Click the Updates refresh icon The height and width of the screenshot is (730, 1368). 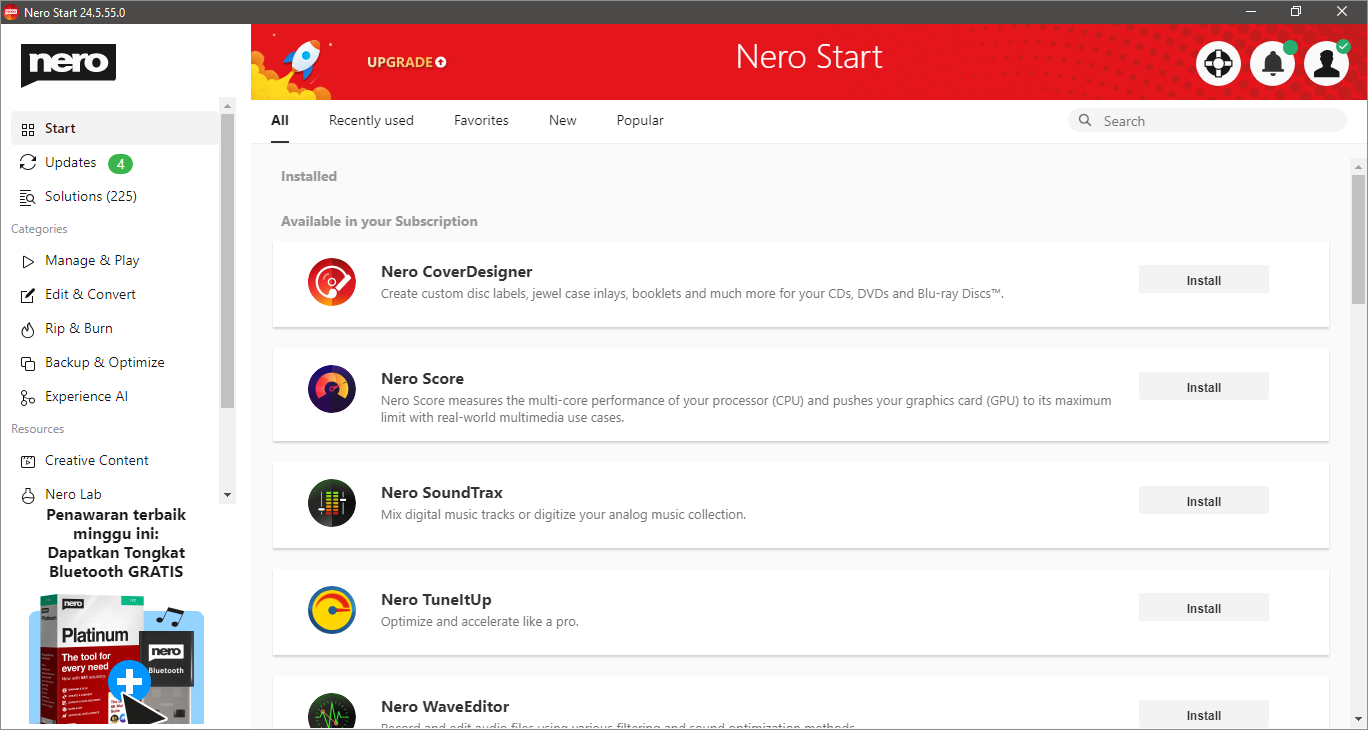(28, 163)
